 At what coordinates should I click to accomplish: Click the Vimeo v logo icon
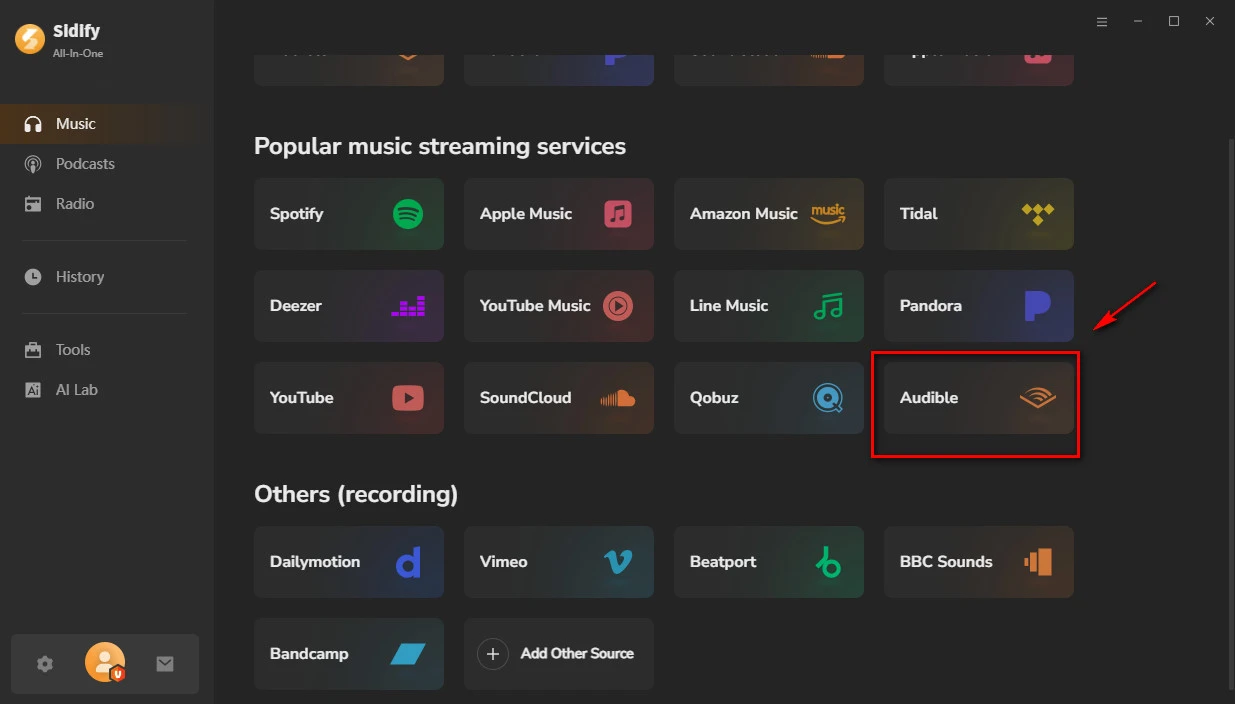click(x=618, y=562)
